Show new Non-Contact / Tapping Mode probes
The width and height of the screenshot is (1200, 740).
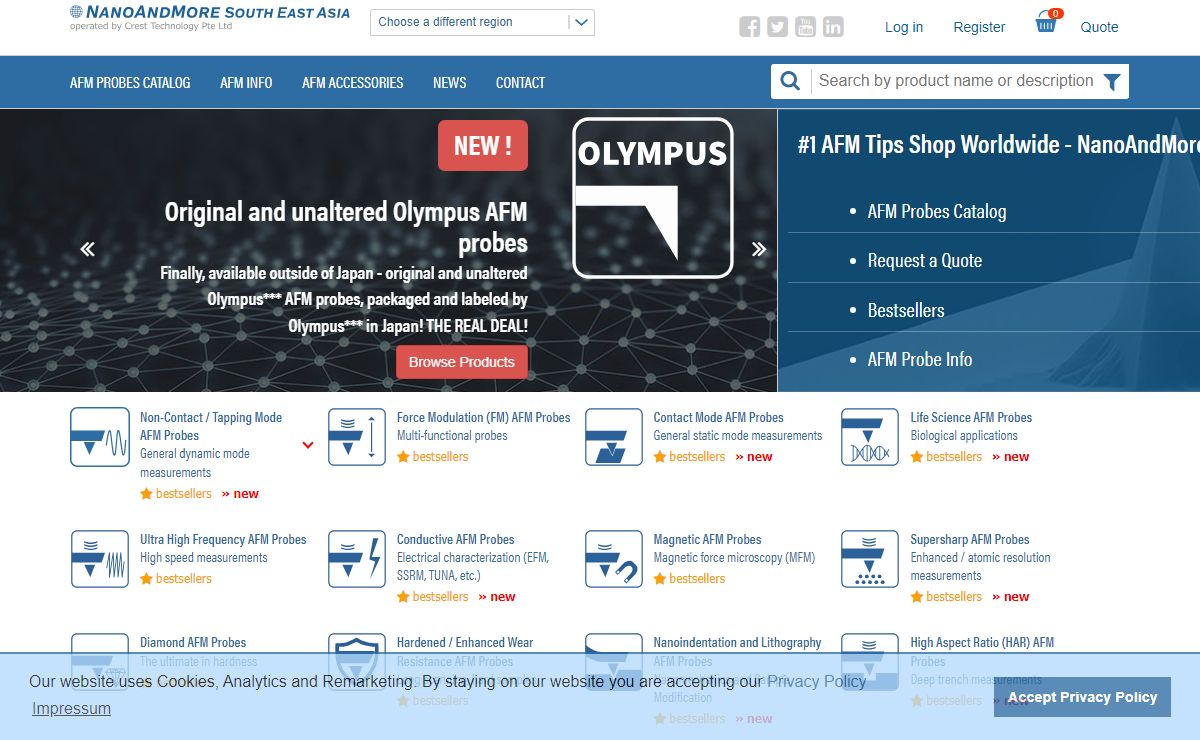tap(240, 493)
